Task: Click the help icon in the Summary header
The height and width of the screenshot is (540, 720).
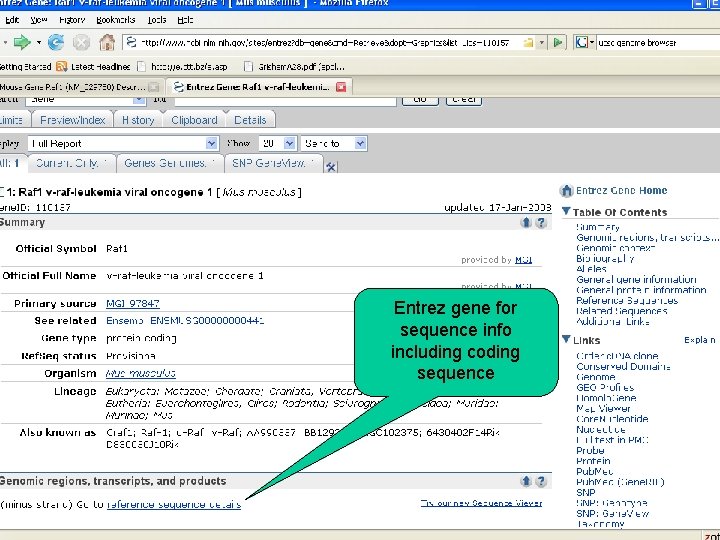Action: pos(541,223)
